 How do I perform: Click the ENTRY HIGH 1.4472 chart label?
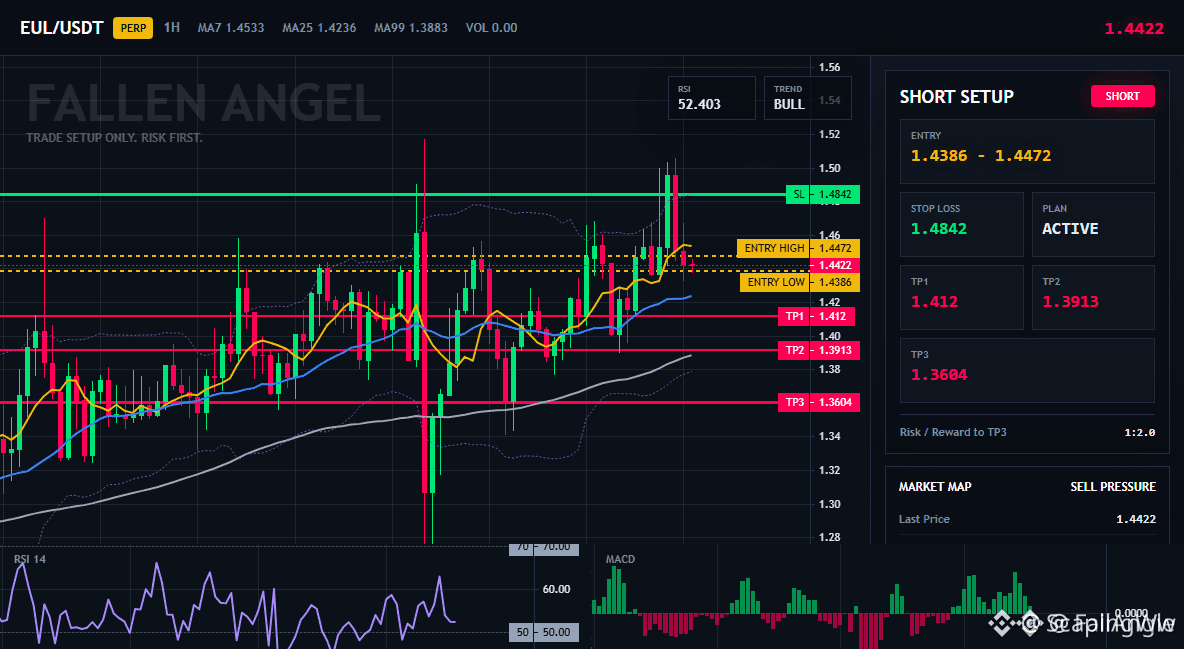798,248
